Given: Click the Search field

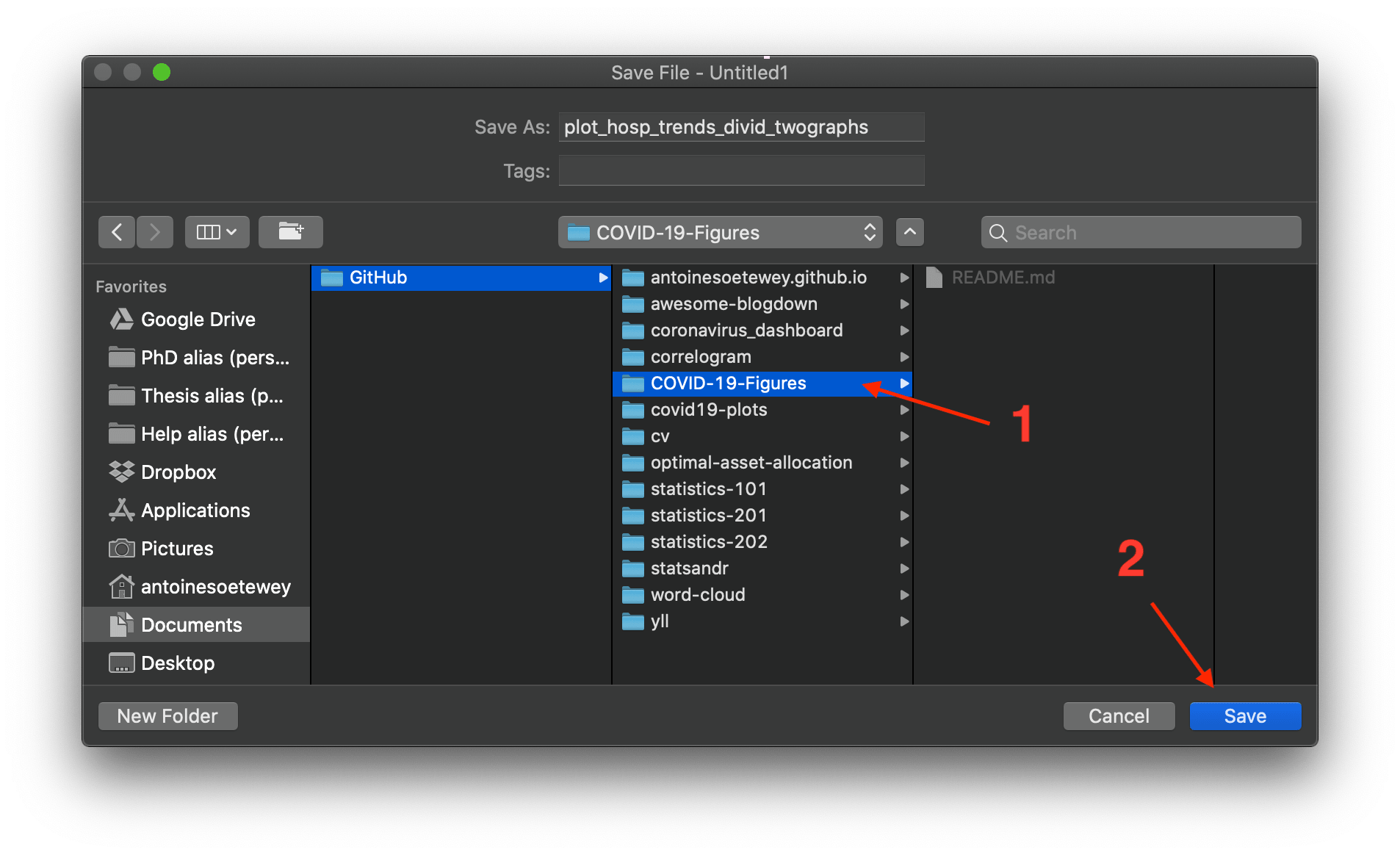Looking at the screenshot, I should tap(1141, 233).
